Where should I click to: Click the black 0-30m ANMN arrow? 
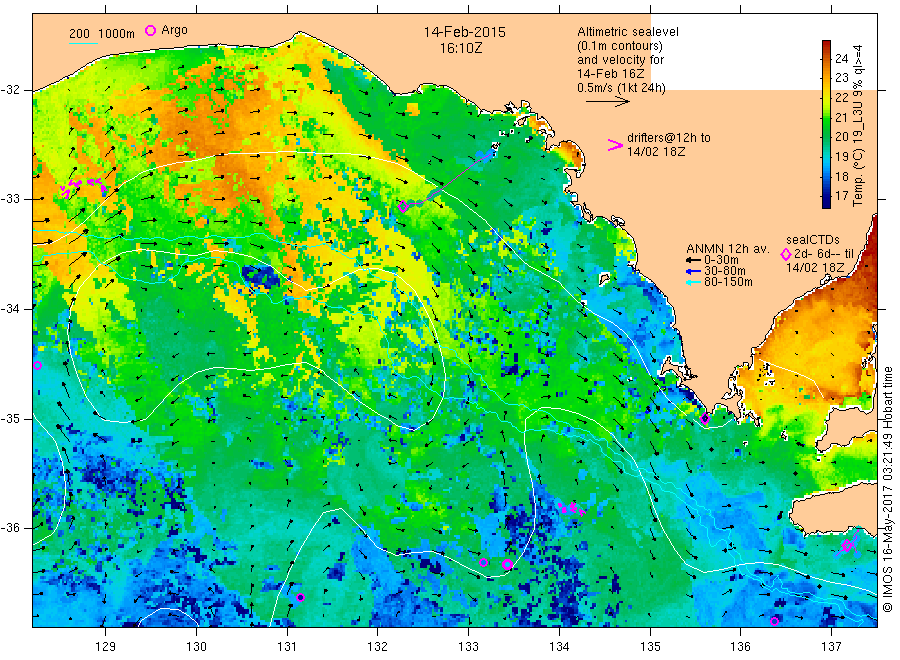tap(693, 260)
